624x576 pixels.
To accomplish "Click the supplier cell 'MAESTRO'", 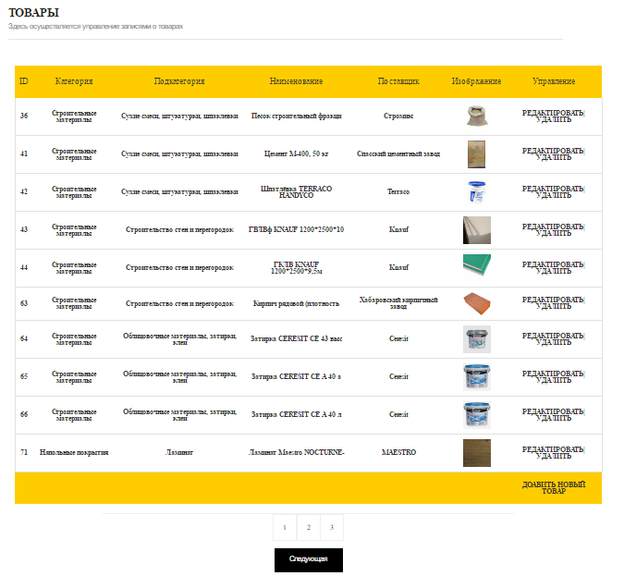I will (399, 453).
